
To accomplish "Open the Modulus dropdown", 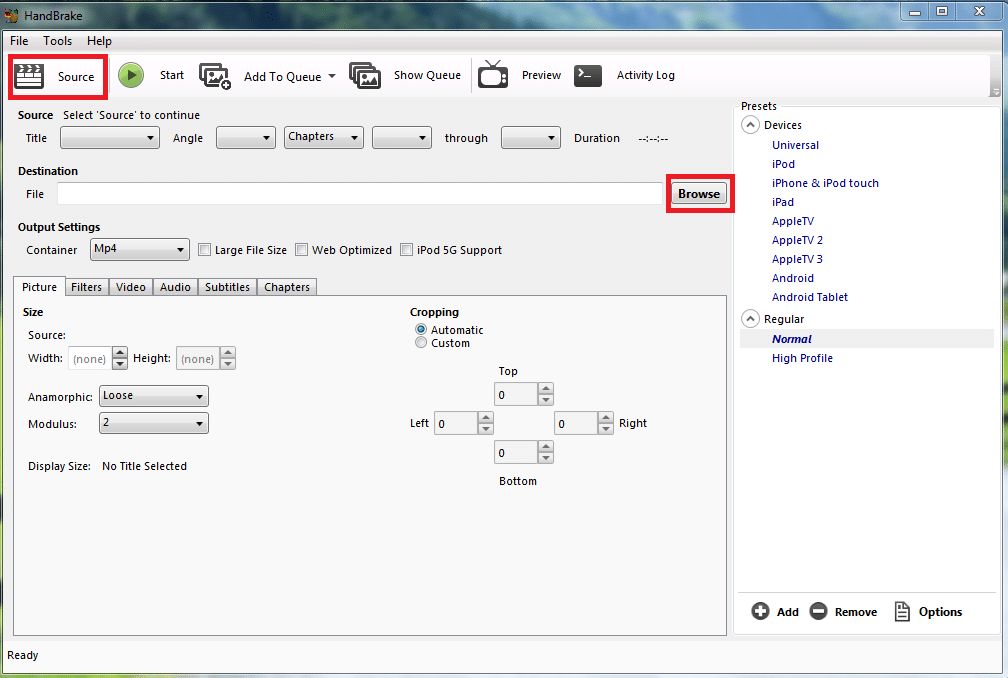I will tap(154, 424).
